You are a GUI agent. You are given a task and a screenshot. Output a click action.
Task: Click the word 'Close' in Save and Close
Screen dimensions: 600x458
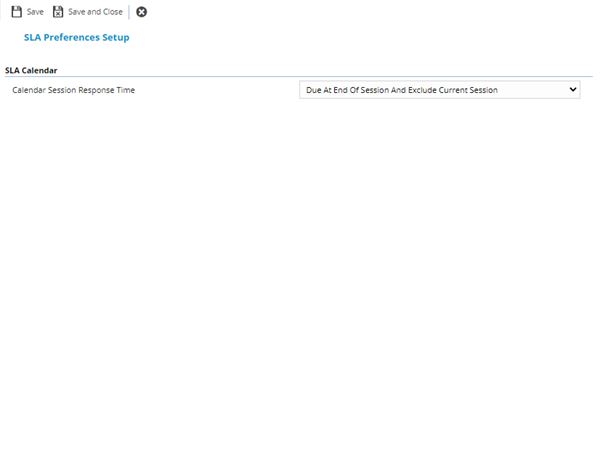coord(111,12)
